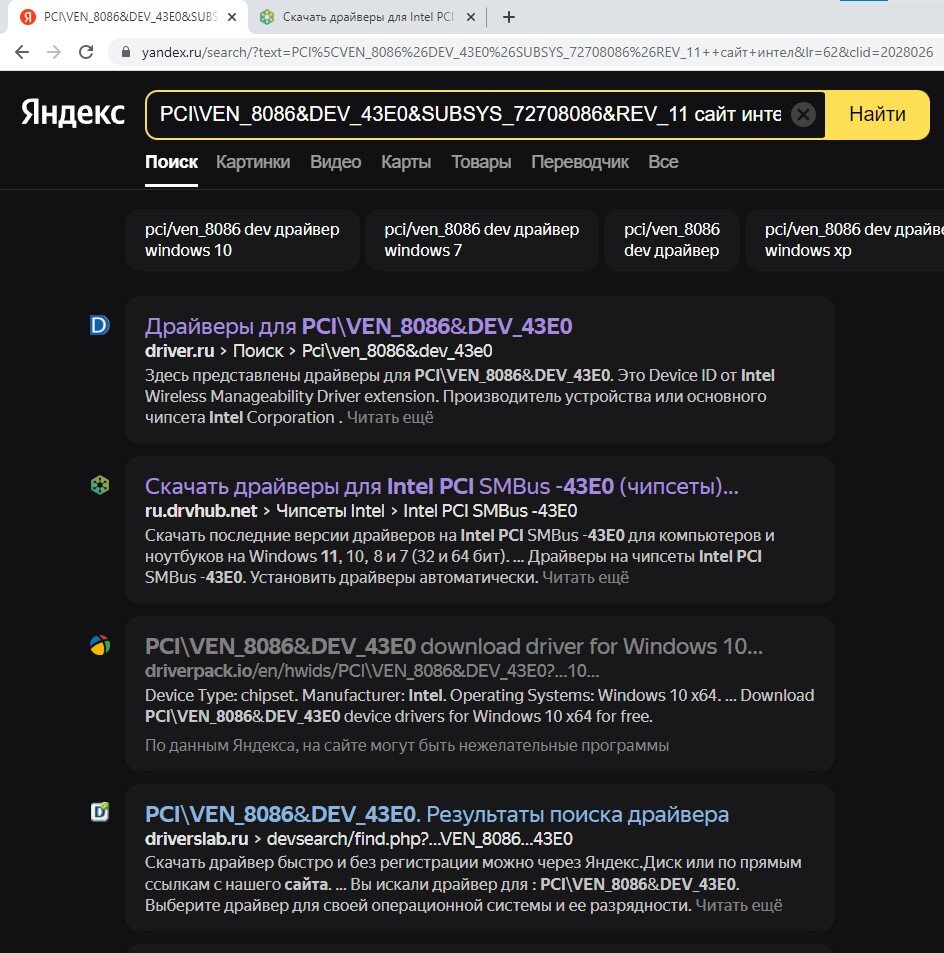
Task: Click the Яндекс logo
Action: [73, 113]
